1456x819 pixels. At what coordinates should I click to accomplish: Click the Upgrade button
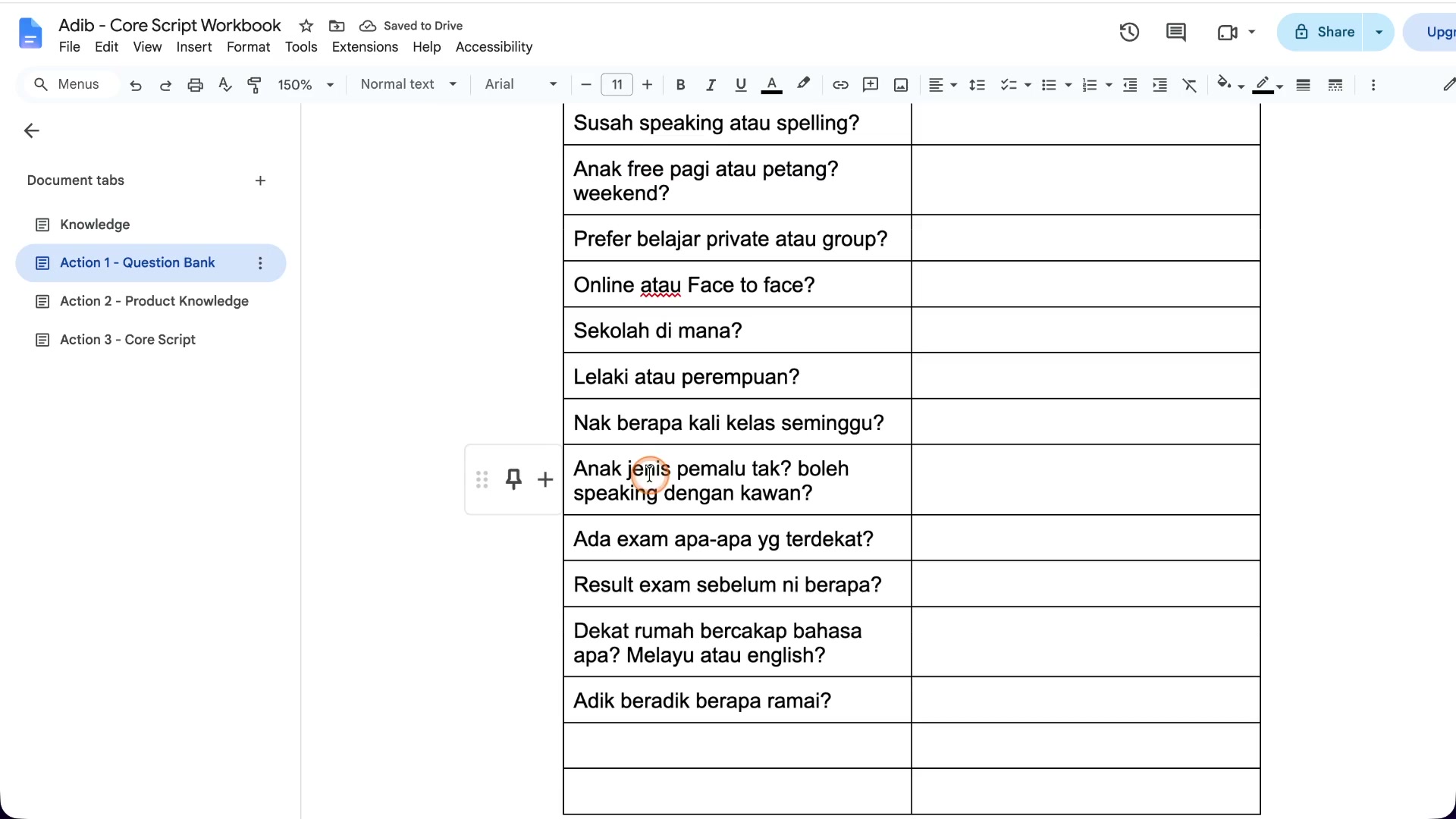tap(1431, 32)
